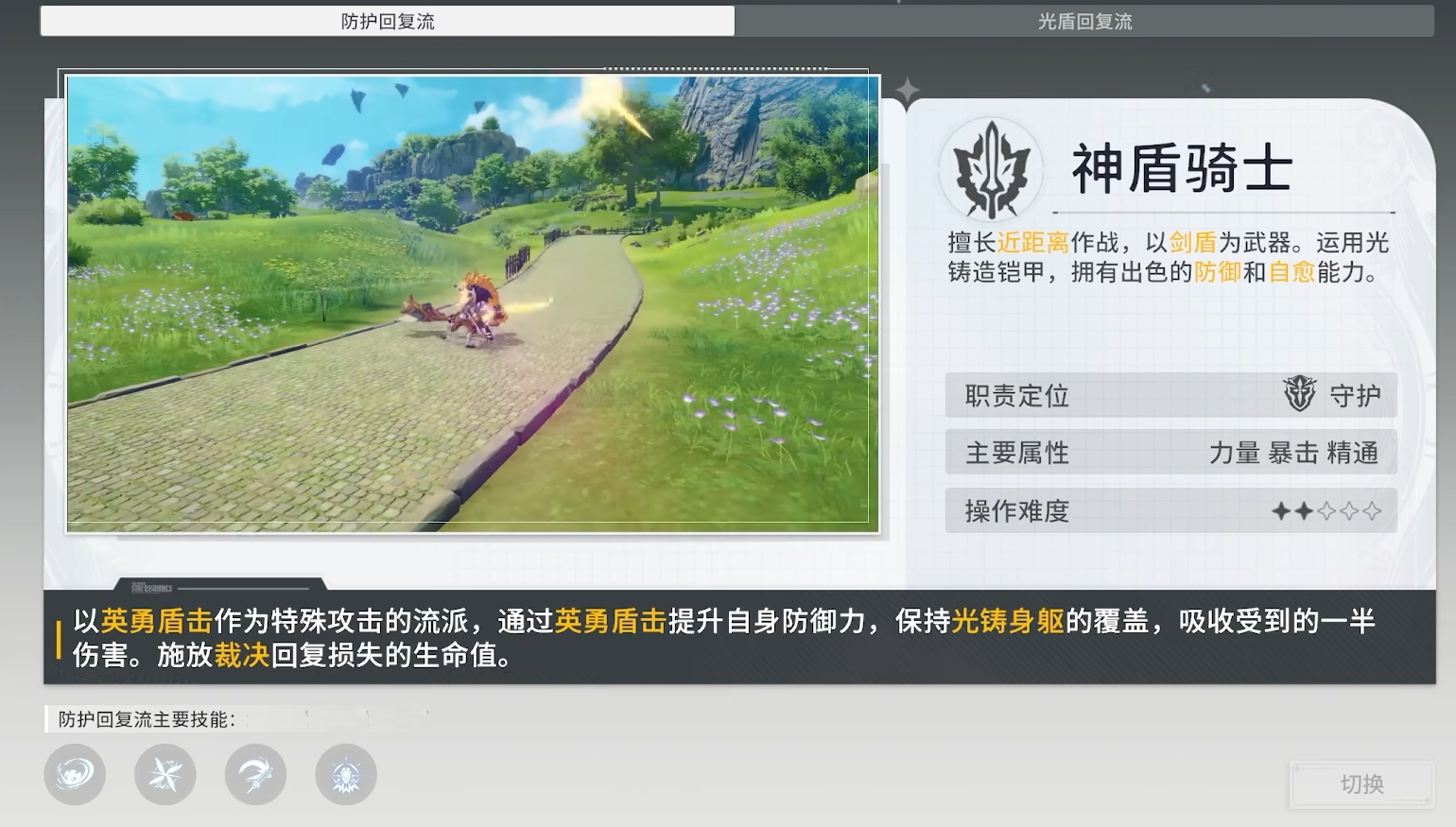Click the sparkle ornament above the class panel
Image resolution: width=1456 pixels, height=827 pixels.
click(905, 90)
